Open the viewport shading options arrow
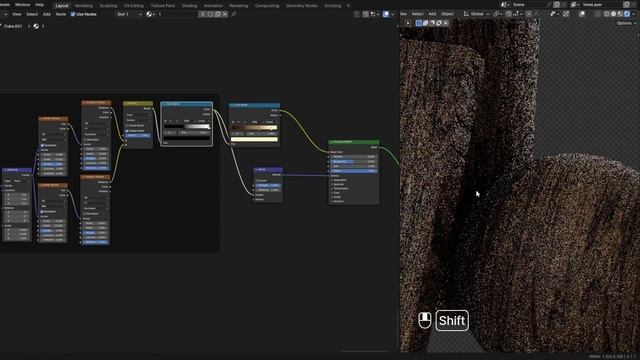The height and width of the screenshot is (360, 640). click(x=634, y=14)
